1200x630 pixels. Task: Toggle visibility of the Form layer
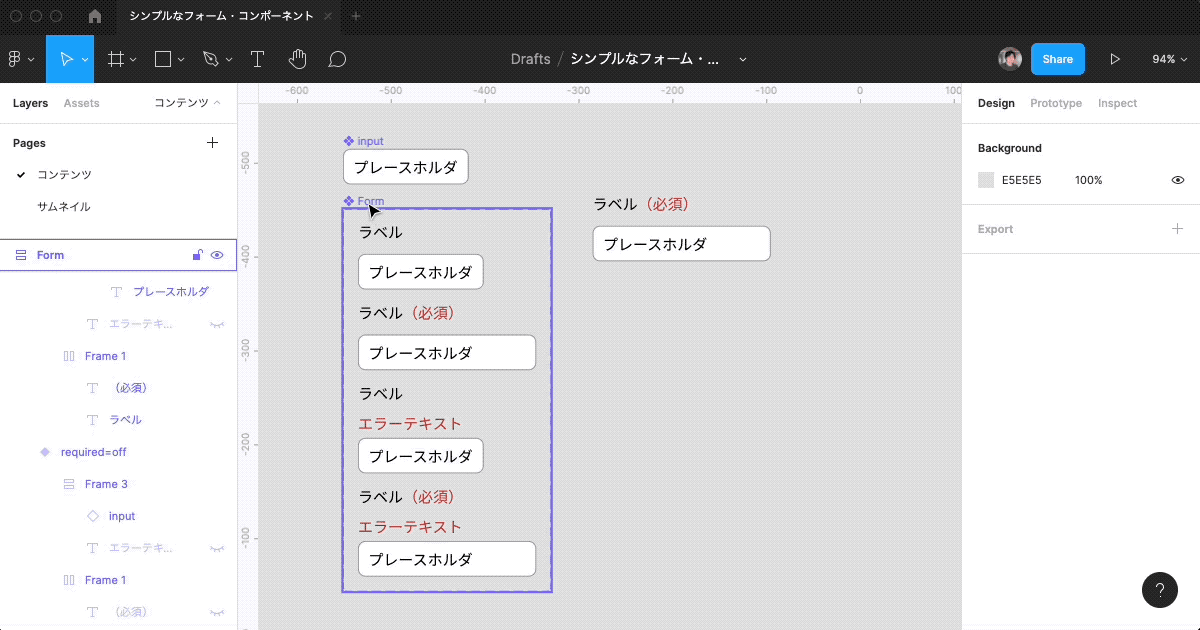217,255
